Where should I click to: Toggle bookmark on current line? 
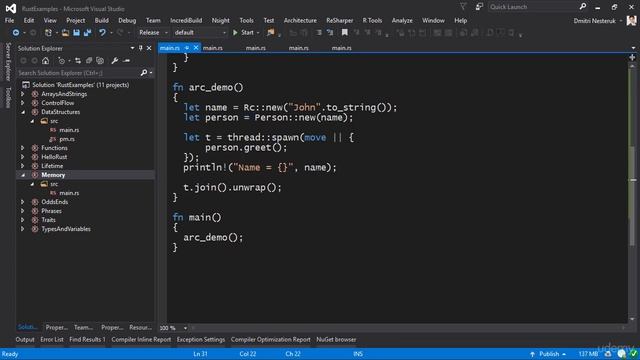click(x=345, y=33)
